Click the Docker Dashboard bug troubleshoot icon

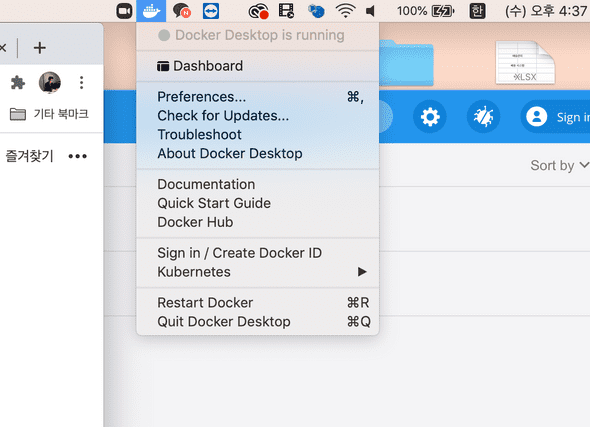pos(484,117)
